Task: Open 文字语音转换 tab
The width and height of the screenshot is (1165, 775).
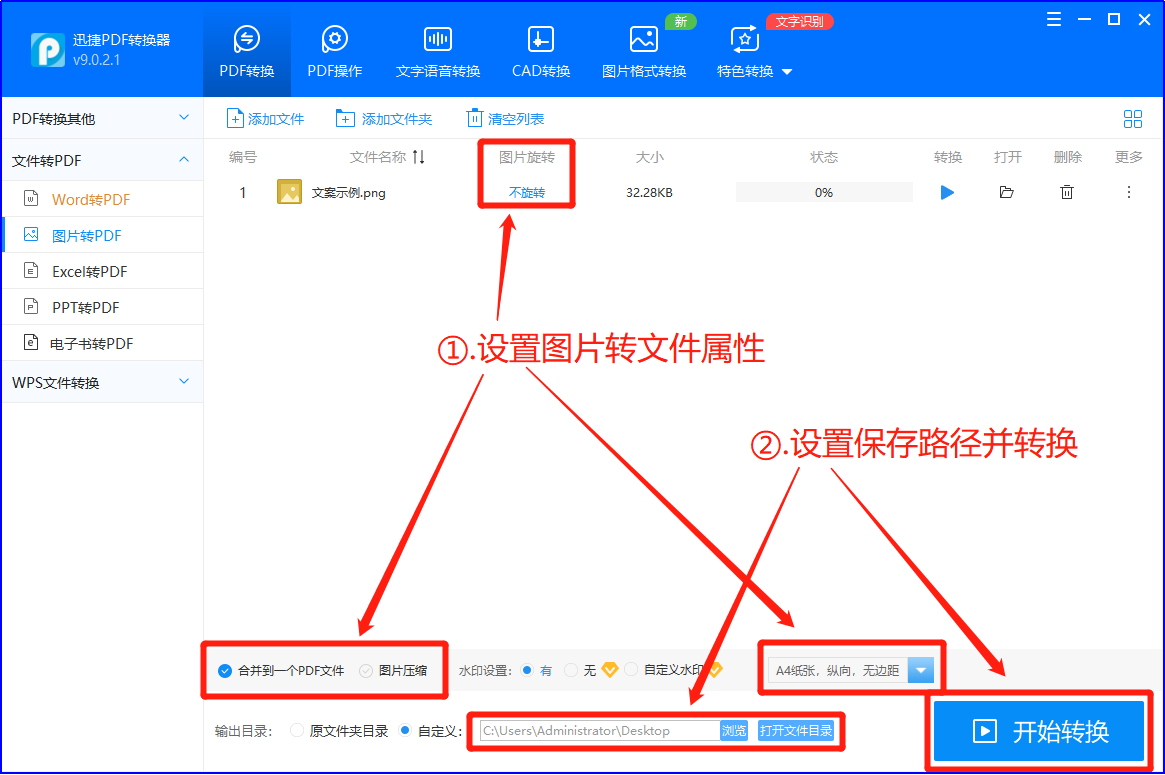Action: tap(438, 51)
